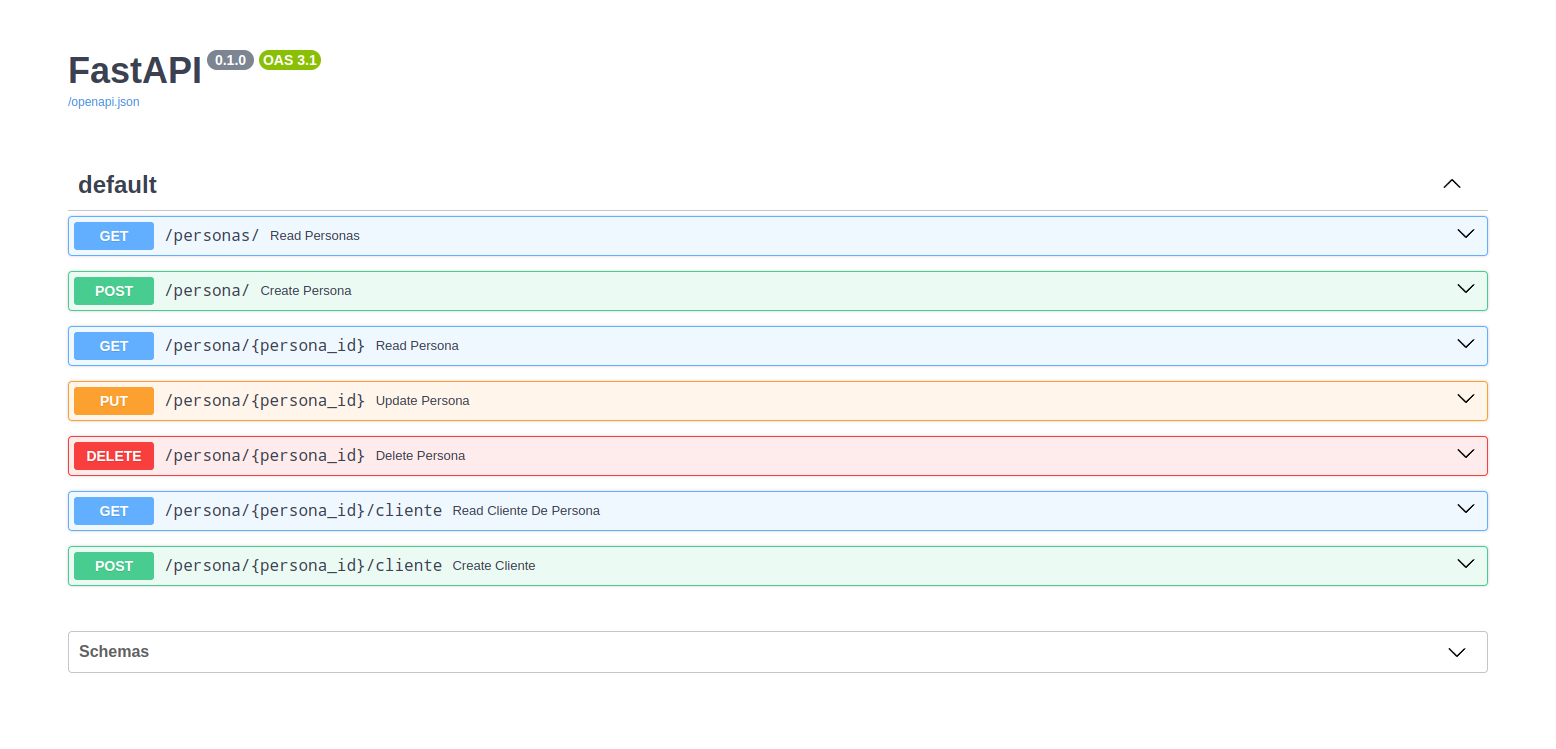
Task: Click the Create Persona summary text
Action: click(x=306, y=291)
